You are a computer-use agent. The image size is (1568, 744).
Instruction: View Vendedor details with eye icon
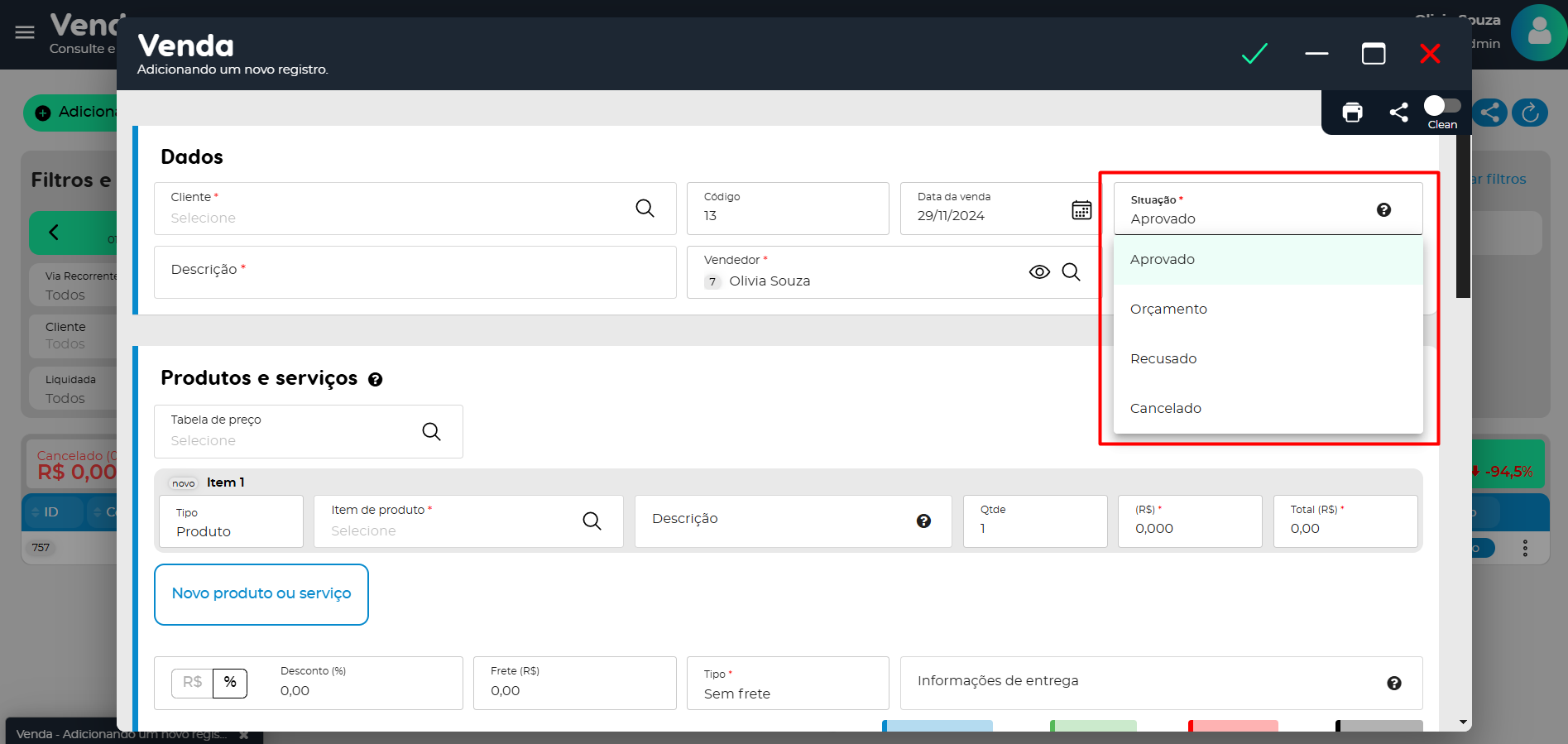pyautogui.click(x=1039, y=272)
